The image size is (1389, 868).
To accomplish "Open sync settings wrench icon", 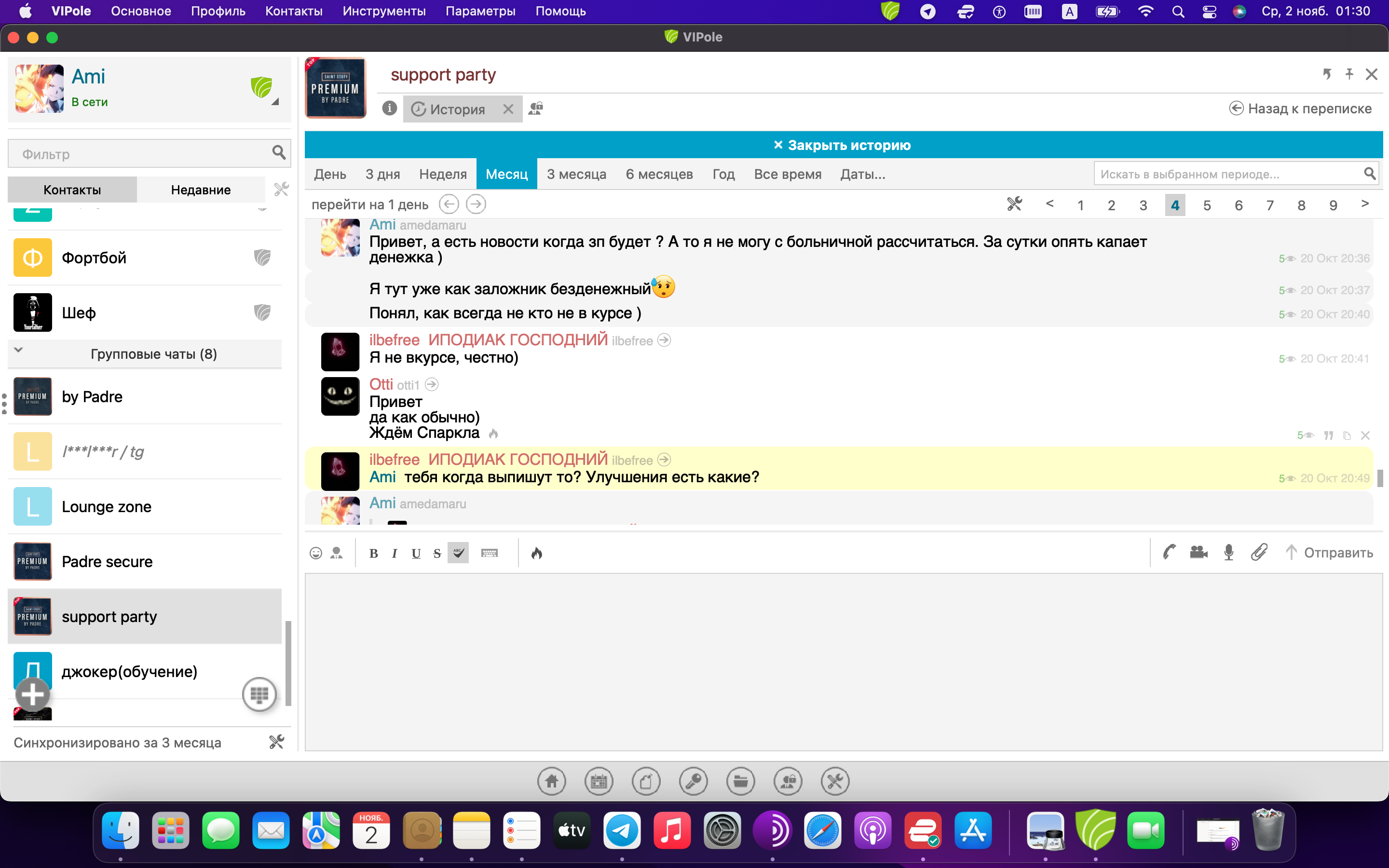I will pos(277,742).
